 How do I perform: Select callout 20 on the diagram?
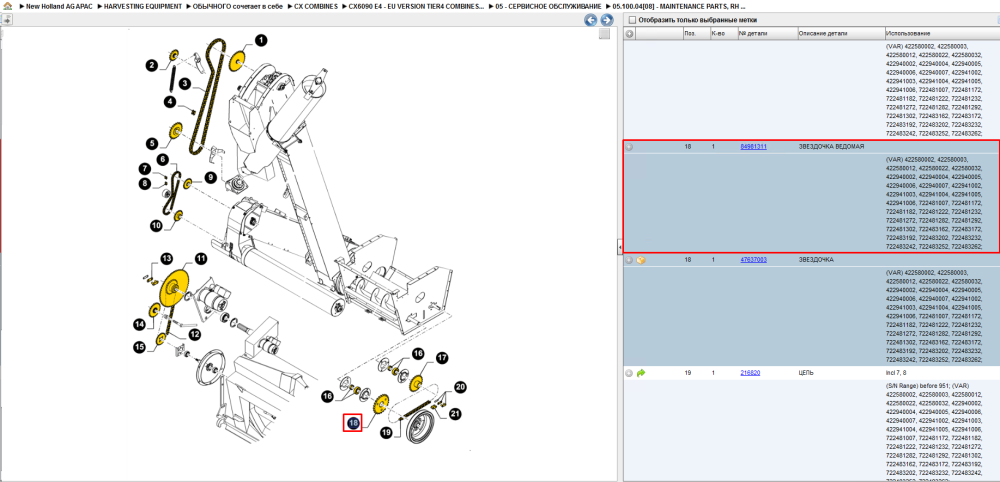(x=460, y=387)
